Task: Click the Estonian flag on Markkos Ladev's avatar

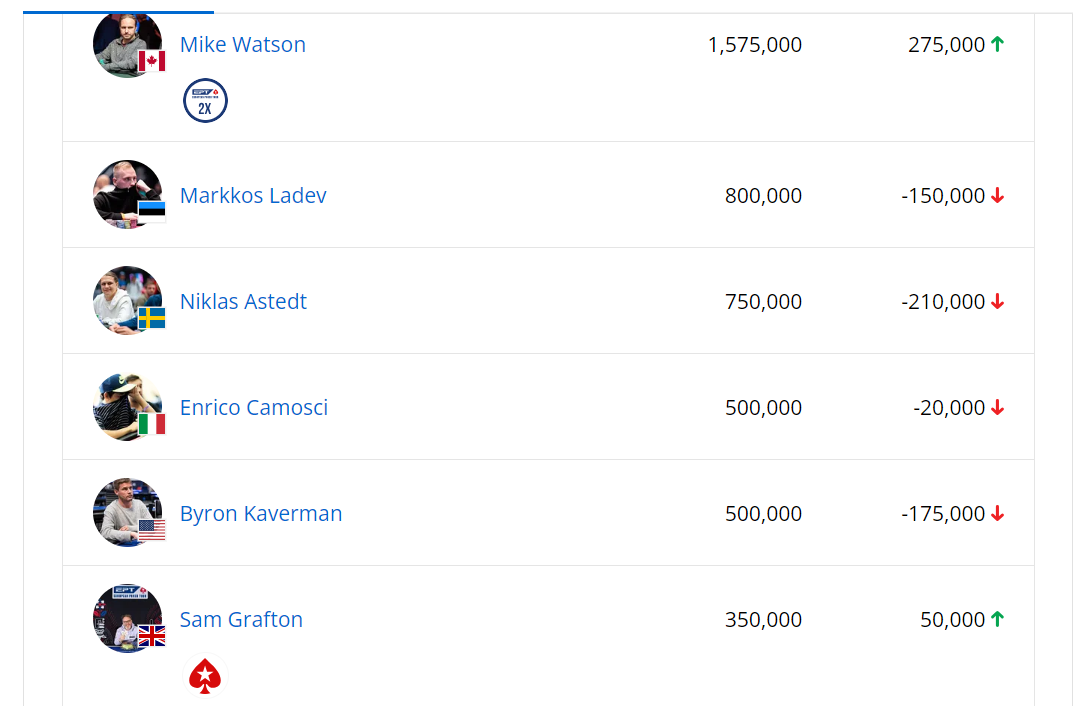Action: pos(152,211)
